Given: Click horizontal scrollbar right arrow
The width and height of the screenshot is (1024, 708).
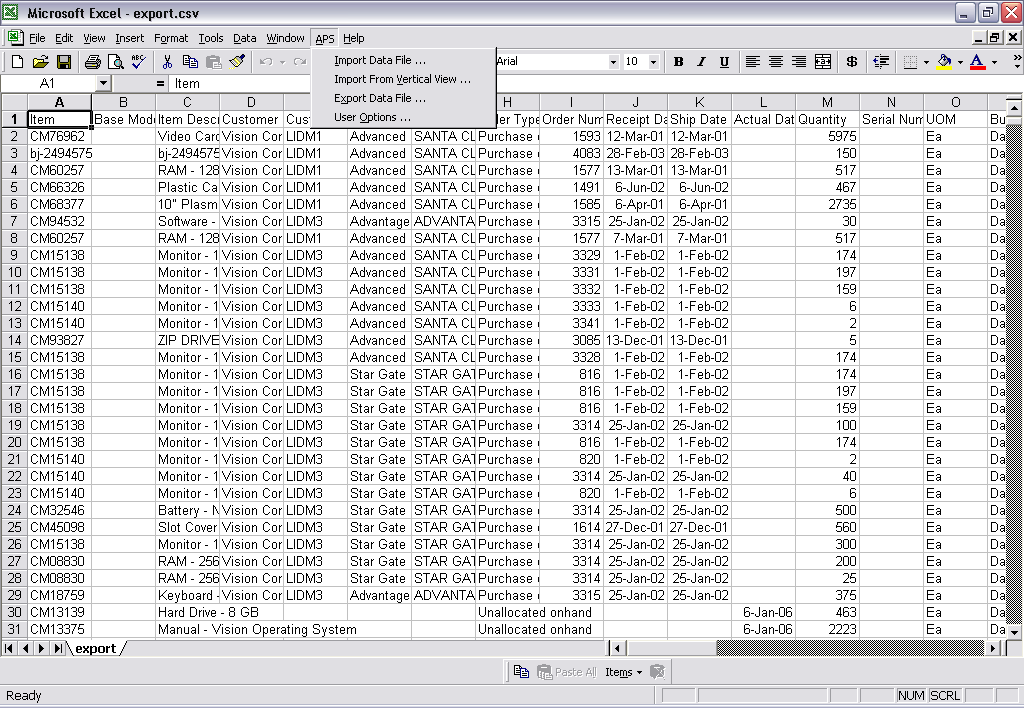Looking at the screenshot, I should 993,648.
